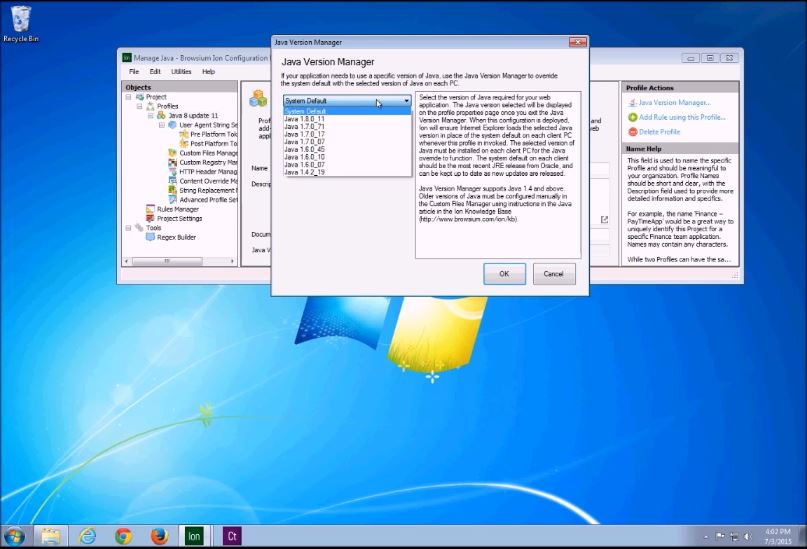This screenshot has height=549, width=807.
Task: Open Internet Explorer from the taskbar
Action: pyautogui.click(x=87, y=536)
